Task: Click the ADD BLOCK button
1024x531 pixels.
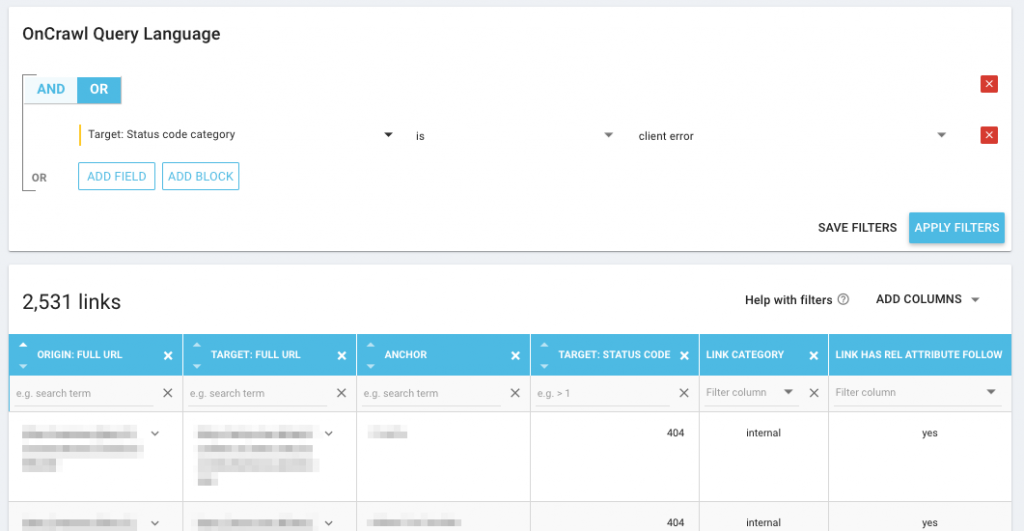Action: tap(200, 176)
